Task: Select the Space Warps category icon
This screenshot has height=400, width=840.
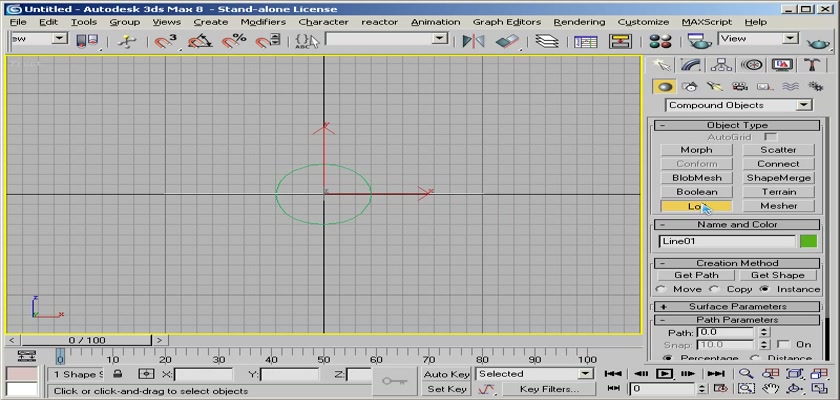Action: (x=790, y=86)
